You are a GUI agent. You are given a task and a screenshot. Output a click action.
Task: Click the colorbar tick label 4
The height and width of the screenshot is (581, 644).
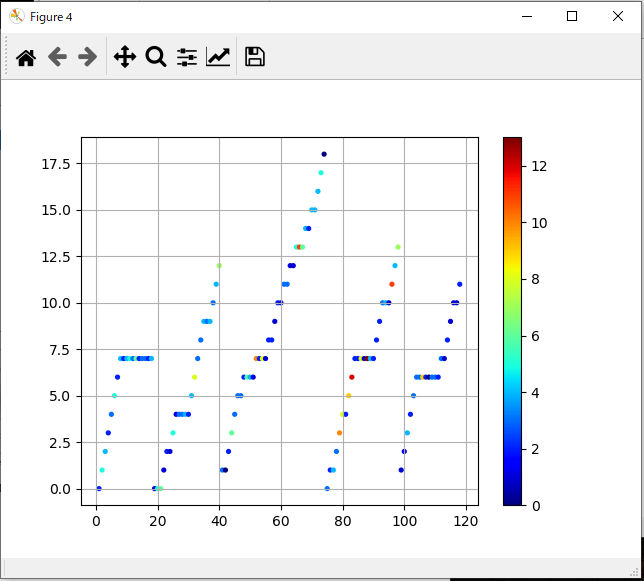(x=535, y=393)
